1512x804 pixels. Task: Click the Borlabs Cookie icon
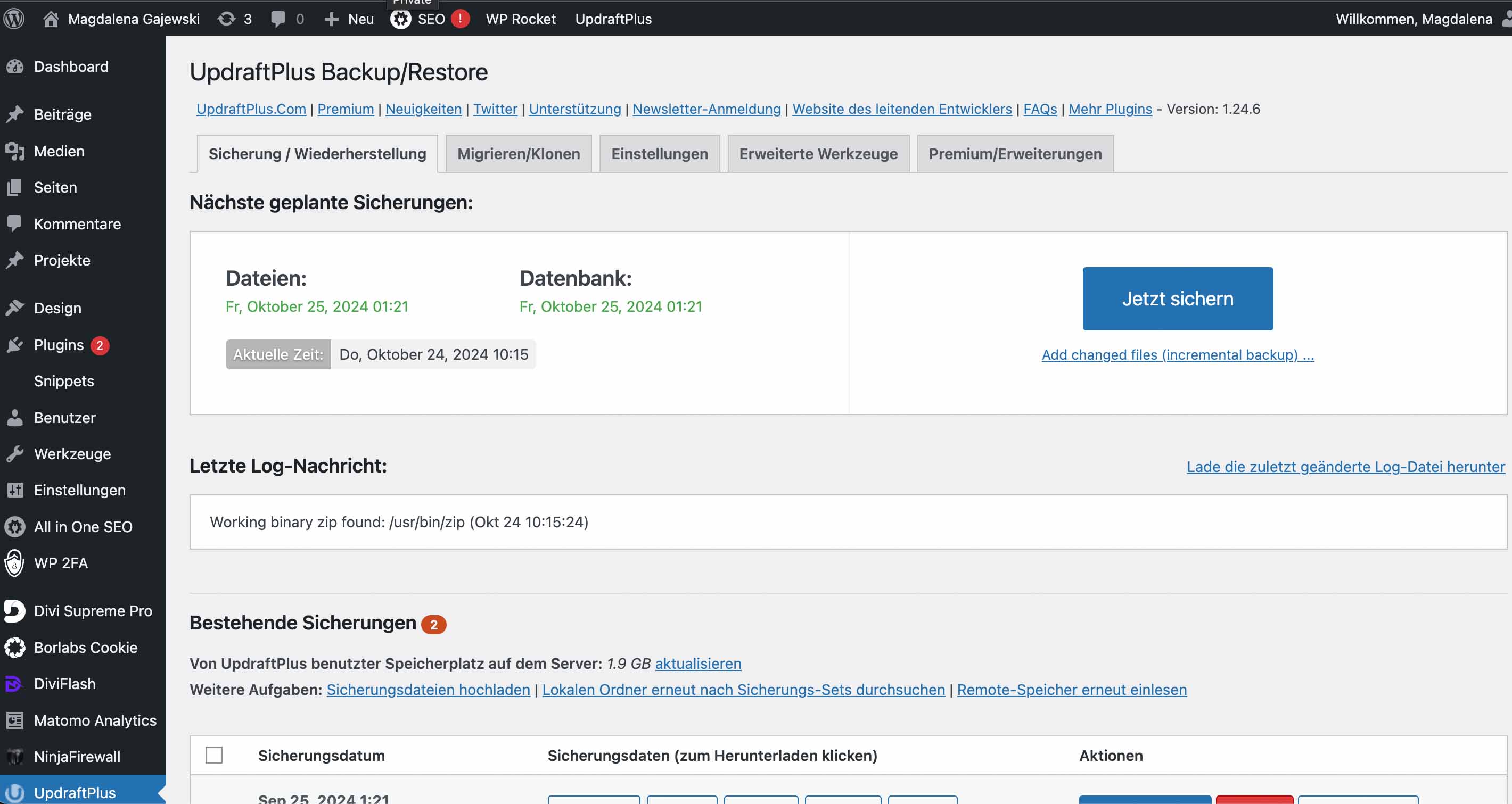pyautogui.click(x=15, y=648)
